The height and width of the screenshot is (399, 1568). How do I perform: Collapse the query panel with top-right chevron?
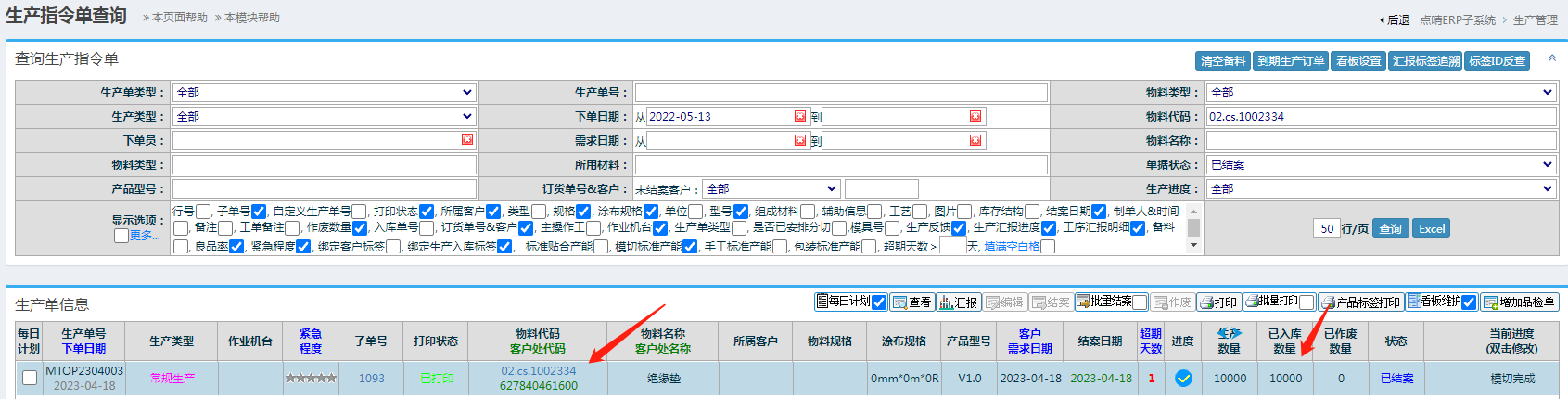pos(1551,58)
